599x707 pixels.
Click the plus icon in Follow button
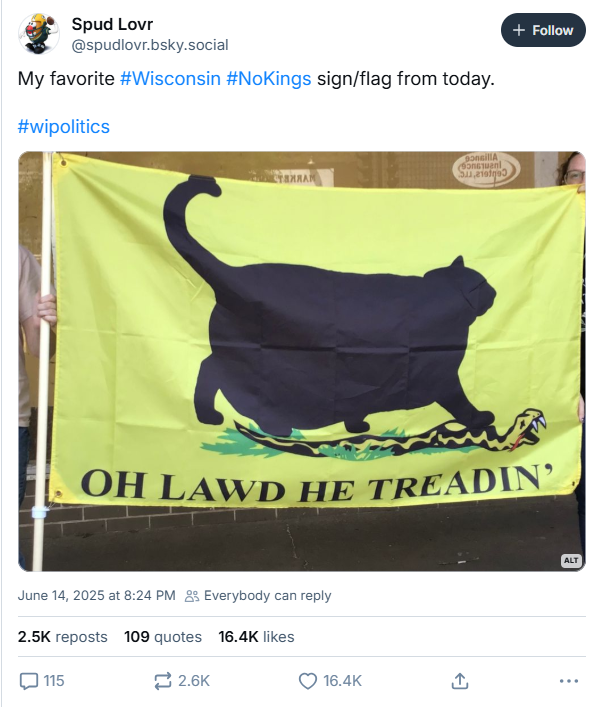pyautogui.click(x=519, y=30)
